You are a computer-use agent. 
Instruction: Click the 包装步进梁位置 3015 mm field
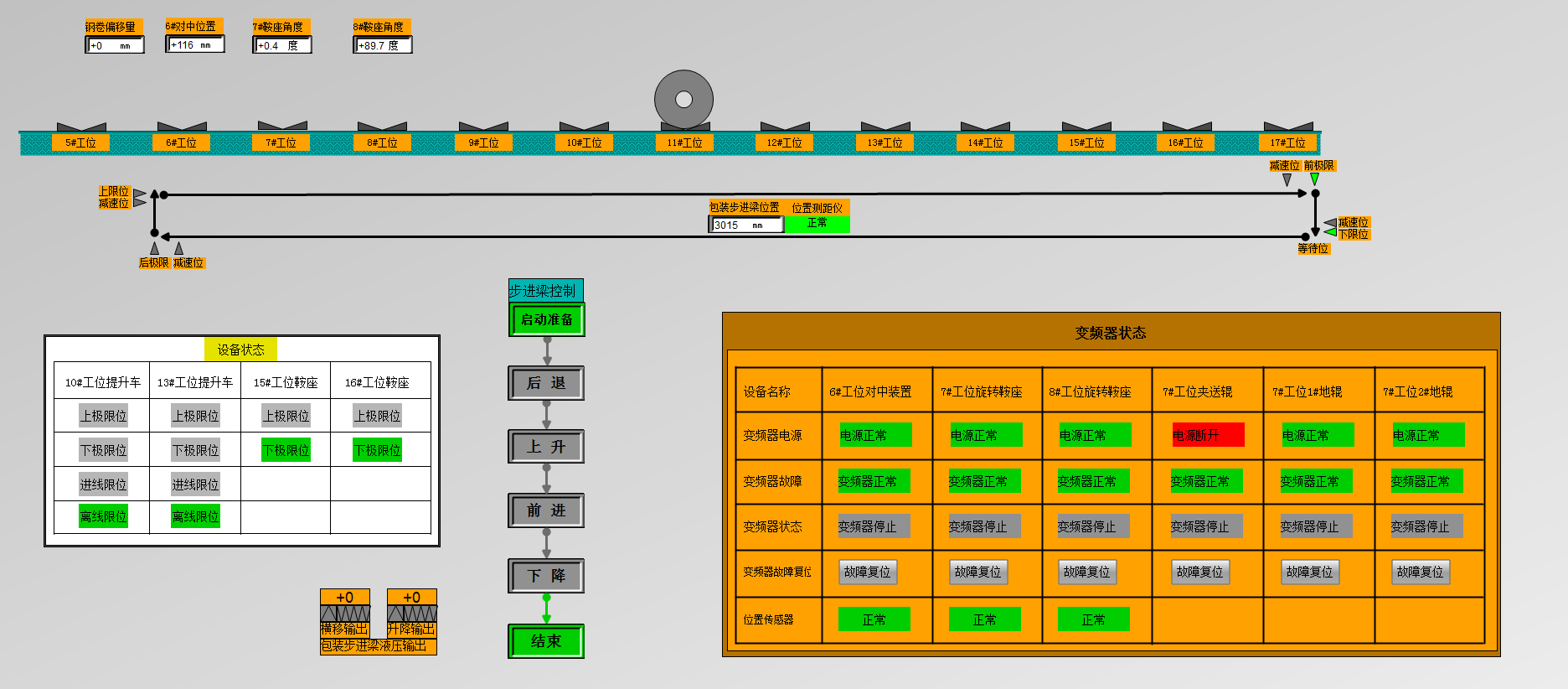click(746, 225)
